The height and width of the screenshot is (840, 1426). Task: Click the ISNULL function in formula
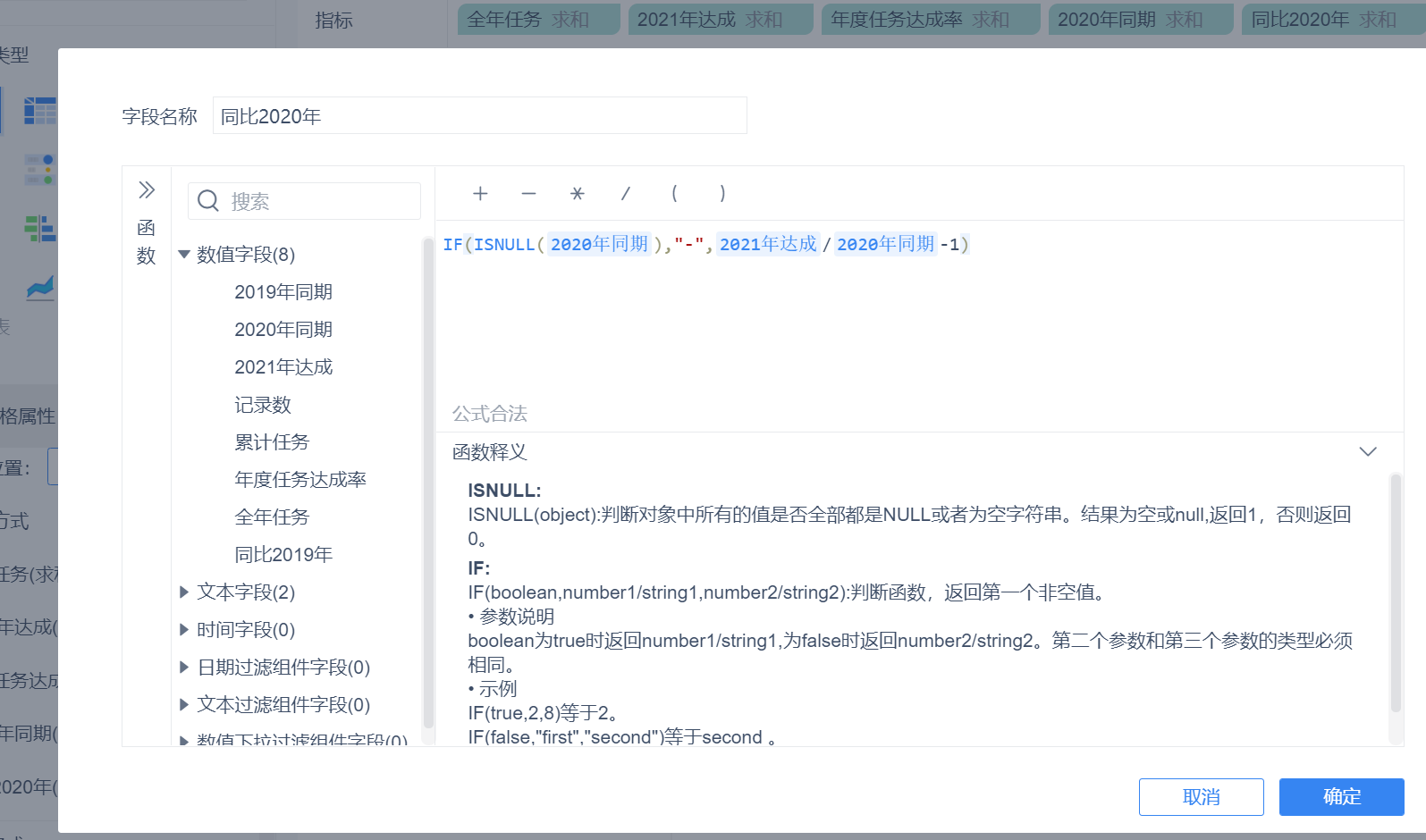[x=504, y=245]
